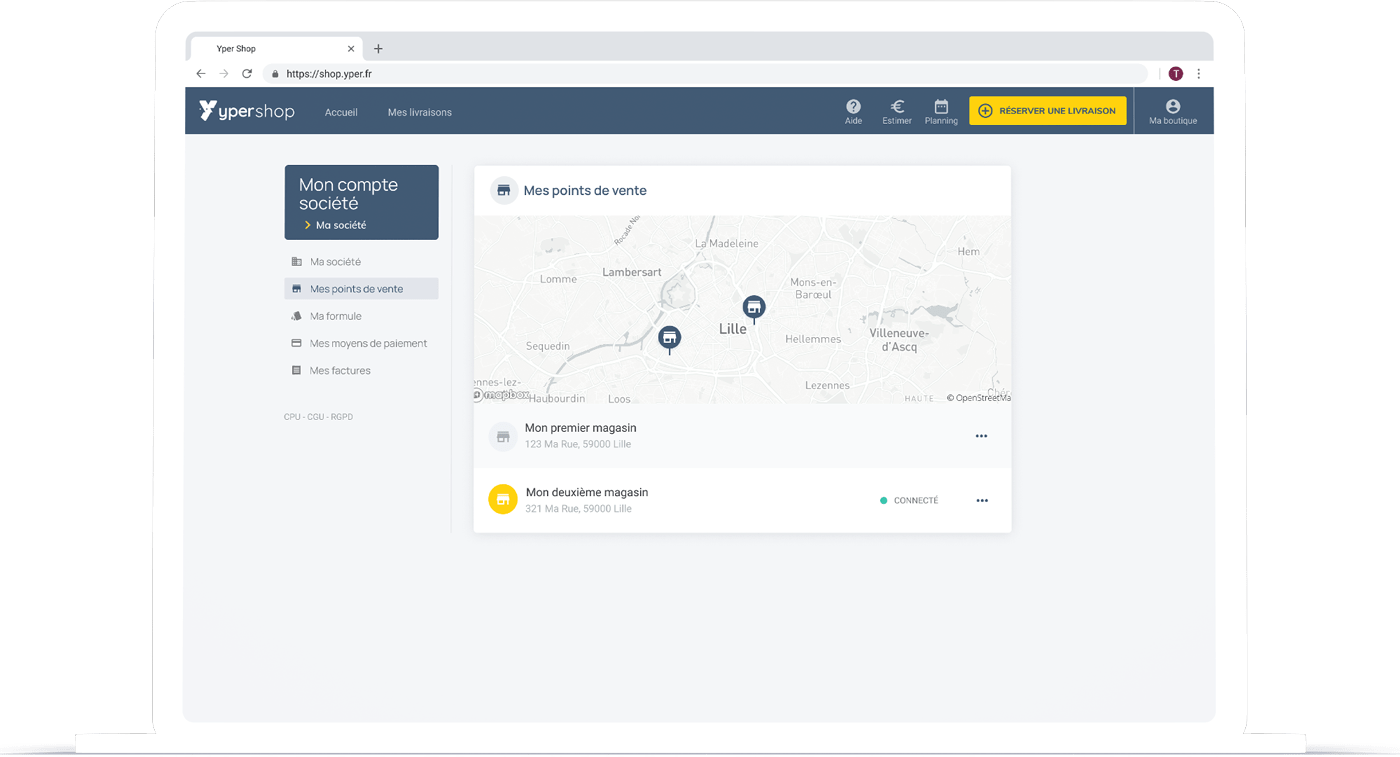Open options for Mon deuxième magasin
Image resolution: width=1400 pixels, height=757 pixels.
(981, 500)
